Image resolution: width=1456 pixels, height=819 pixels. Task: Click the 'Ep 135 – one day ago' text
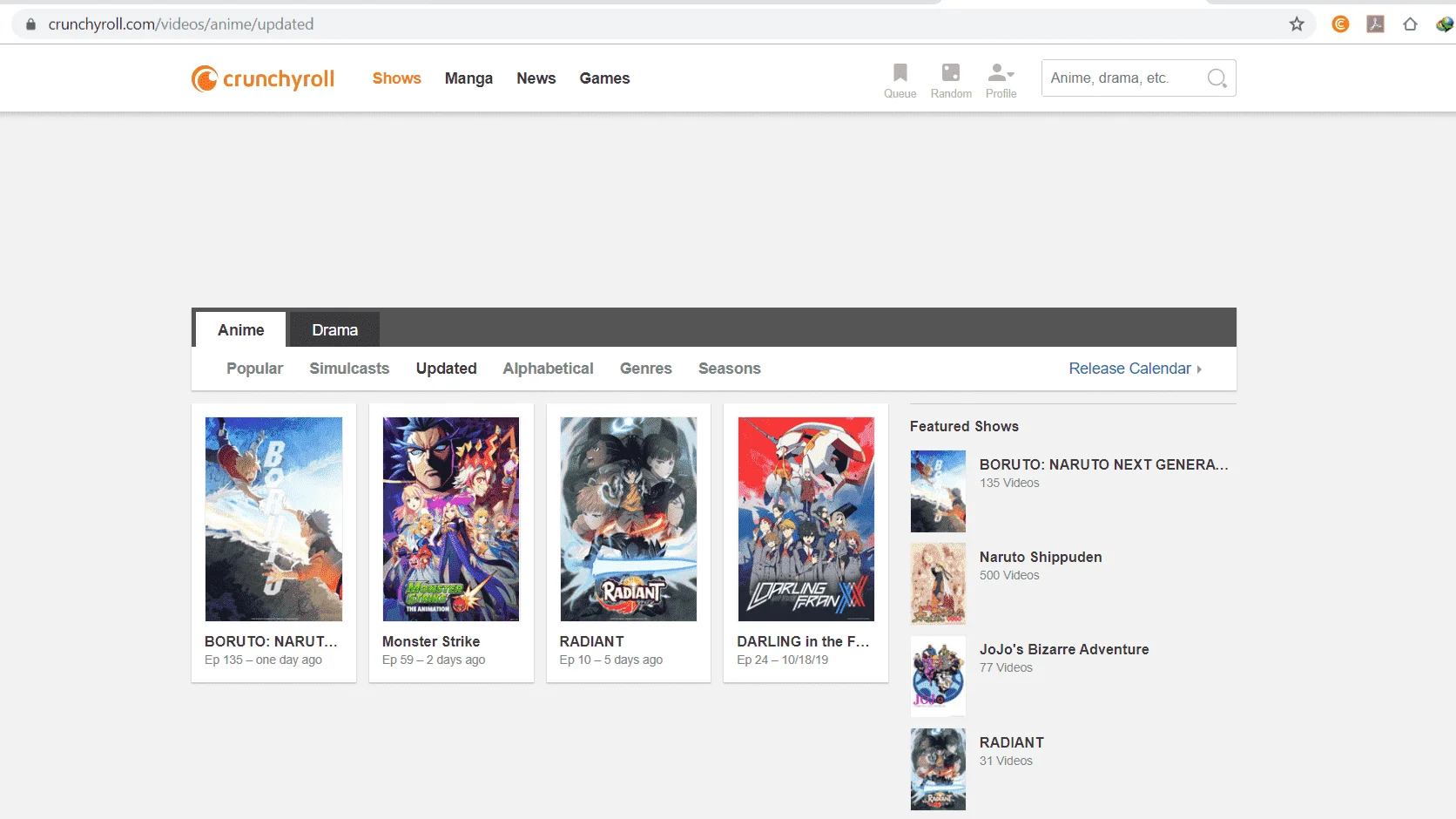coord(263,660)
